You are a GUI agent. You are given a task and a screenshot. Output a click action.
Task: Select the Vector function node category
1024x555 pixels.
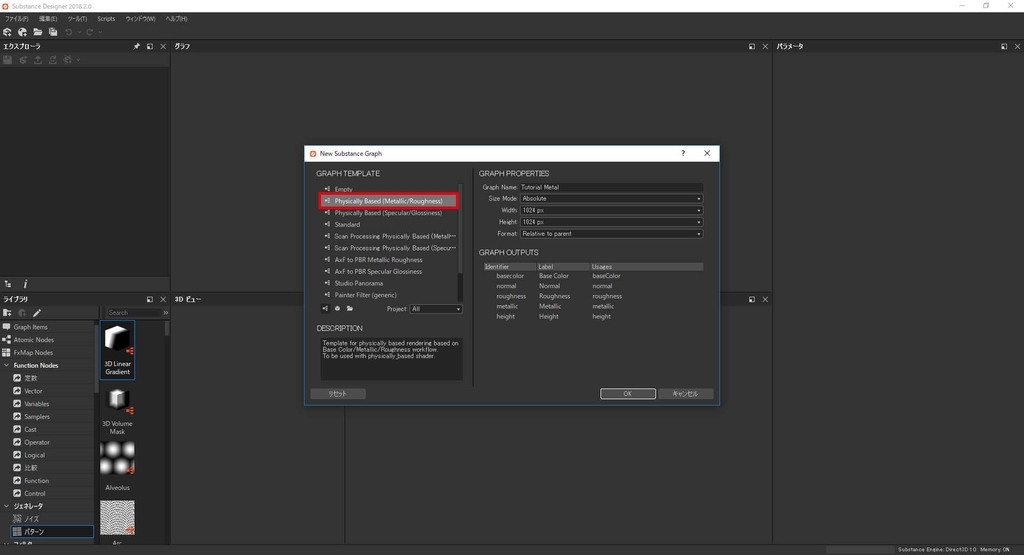pos(33,391)
